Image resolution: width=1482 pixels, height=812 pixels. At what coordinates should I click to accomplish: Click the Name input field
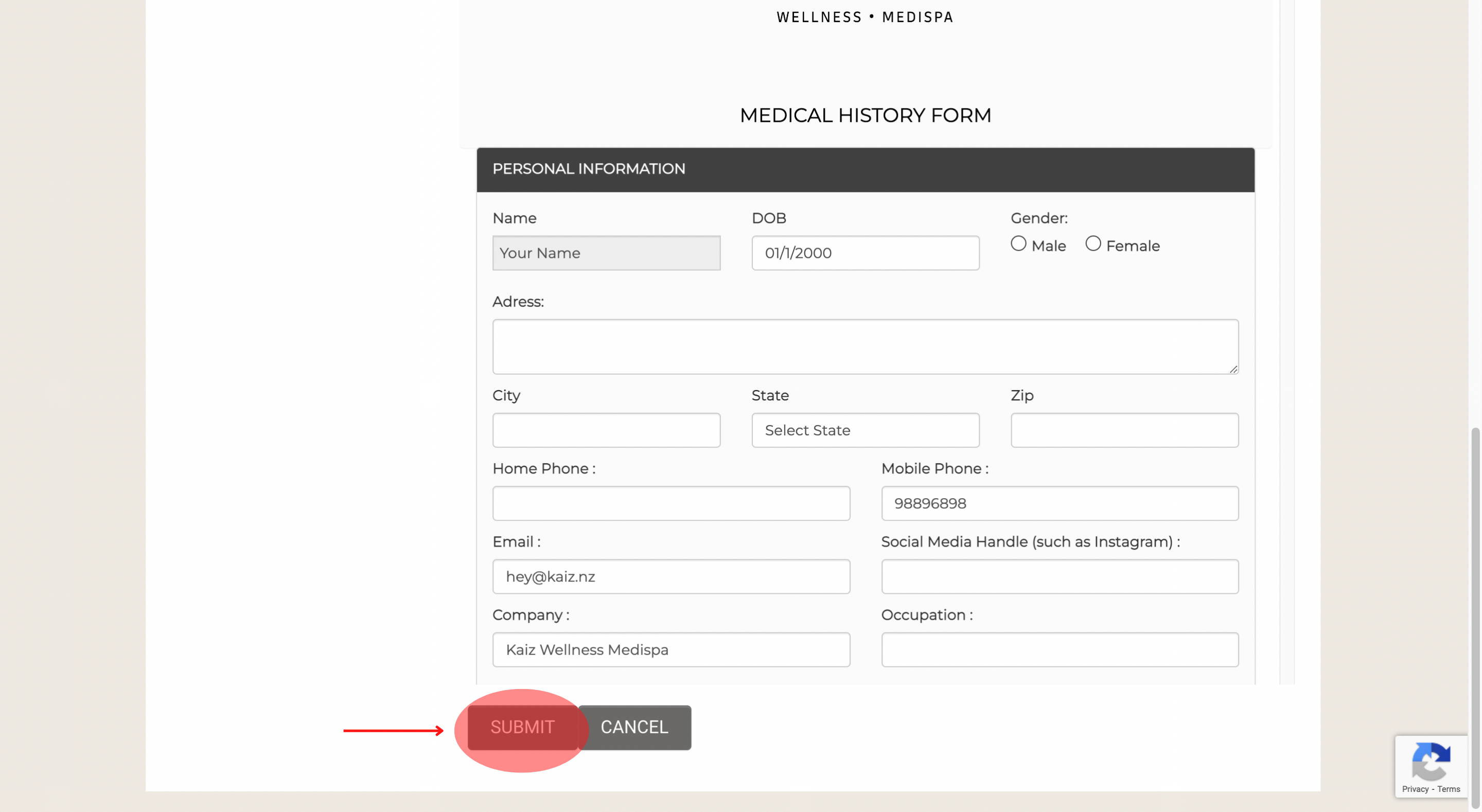coord(606,253)
